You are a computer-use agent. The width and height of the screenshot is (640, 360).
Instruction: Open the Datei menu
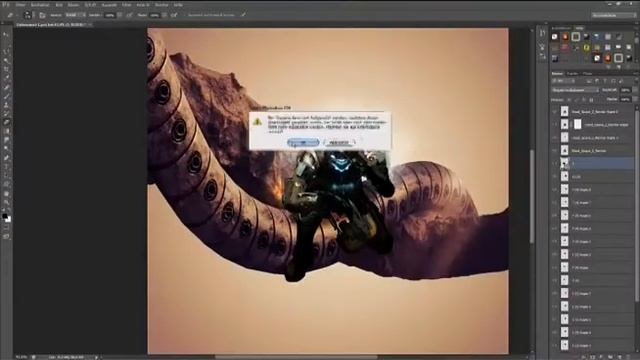click(21, 5)
